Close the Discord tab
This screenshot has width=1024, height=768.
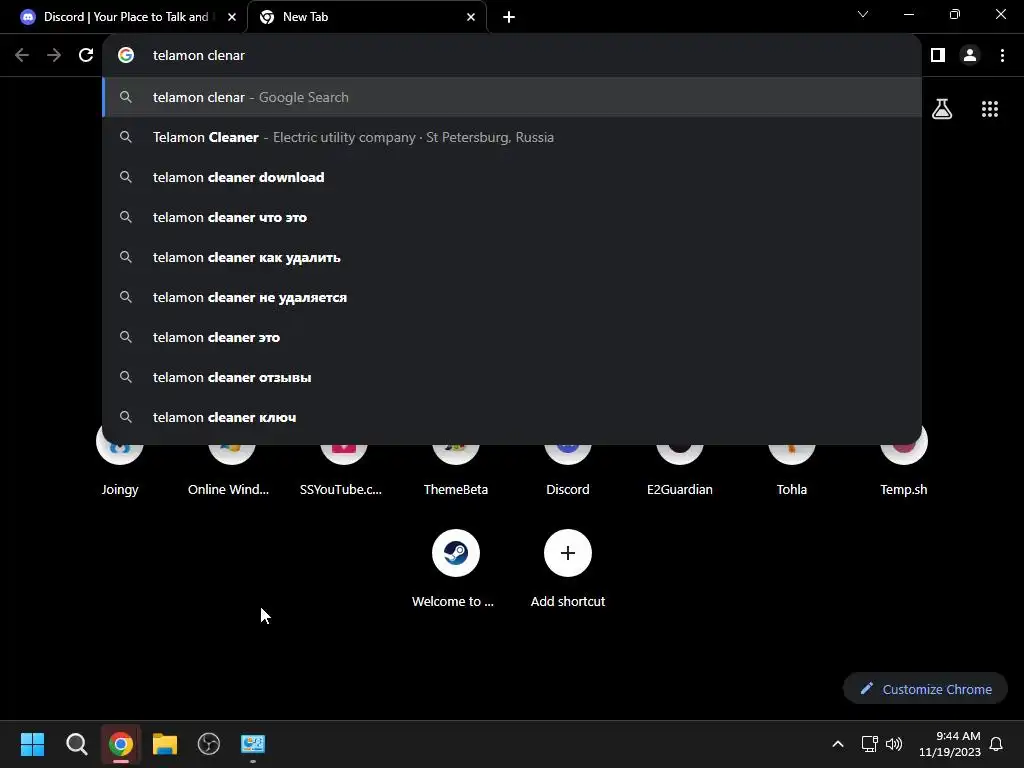[232, 17]
